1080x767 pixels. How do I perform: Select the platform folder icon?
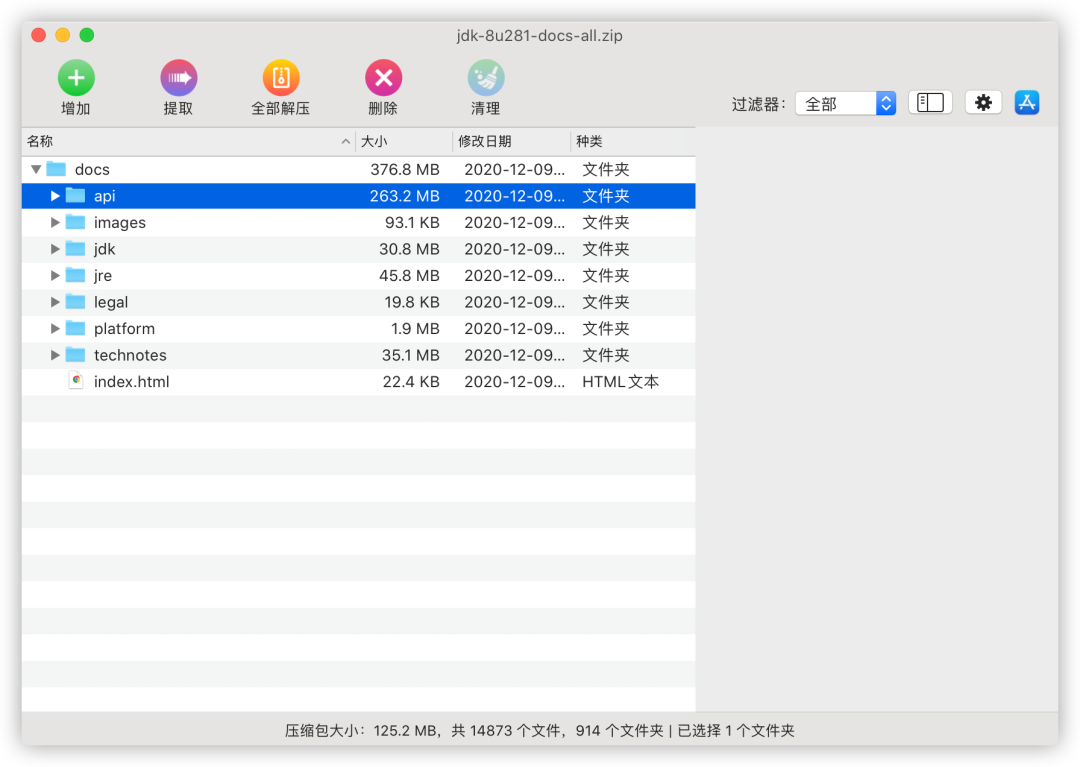click(x=75, y=328)
